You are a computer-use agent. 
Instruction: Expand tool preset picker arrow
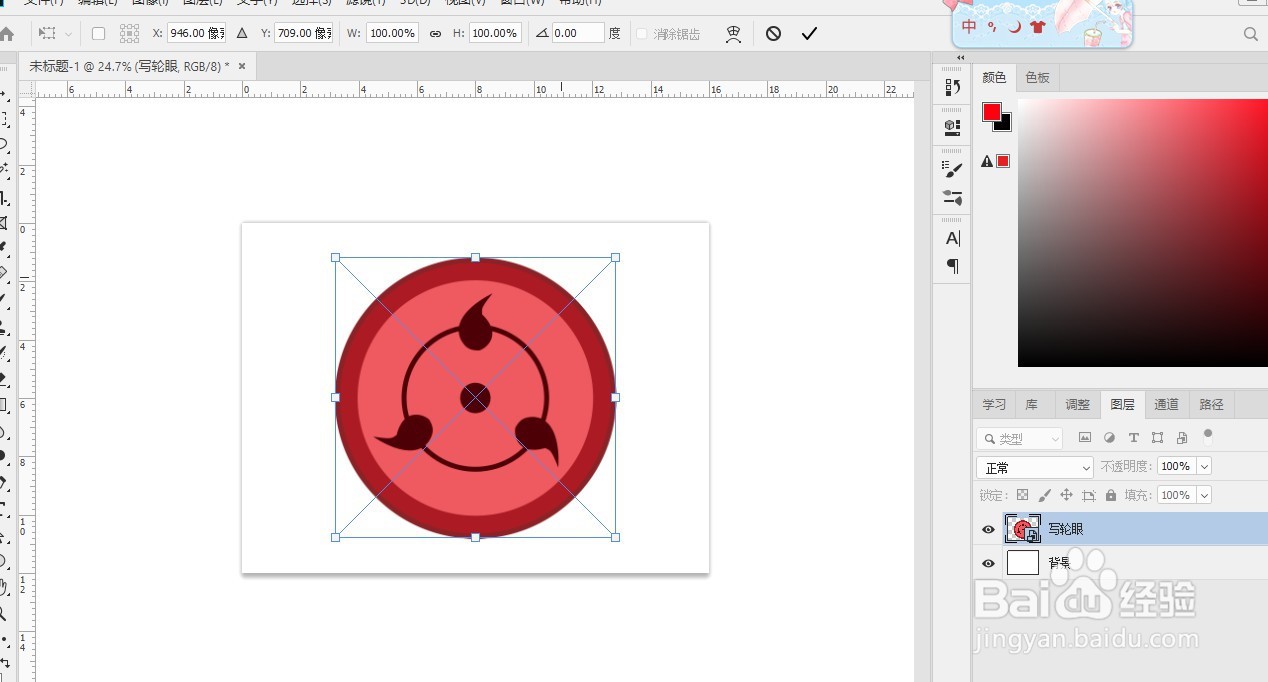[x=69, y=34]
